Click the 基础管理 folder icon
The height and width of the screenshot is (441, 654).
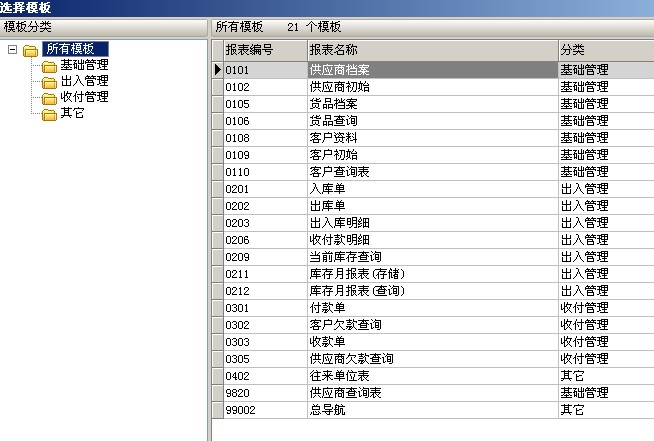49,67
